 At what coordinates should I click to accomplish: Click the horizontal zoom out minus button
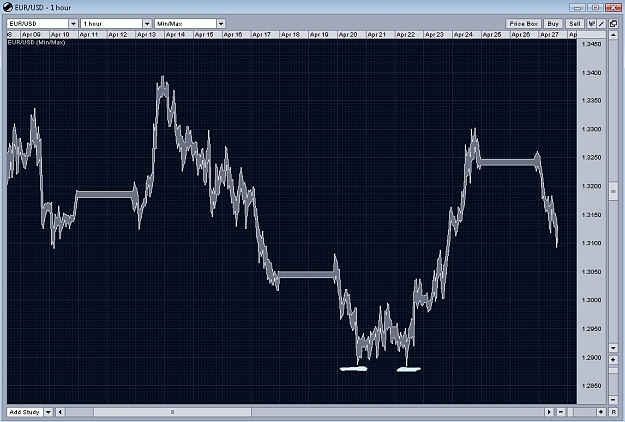pos(560,412)
